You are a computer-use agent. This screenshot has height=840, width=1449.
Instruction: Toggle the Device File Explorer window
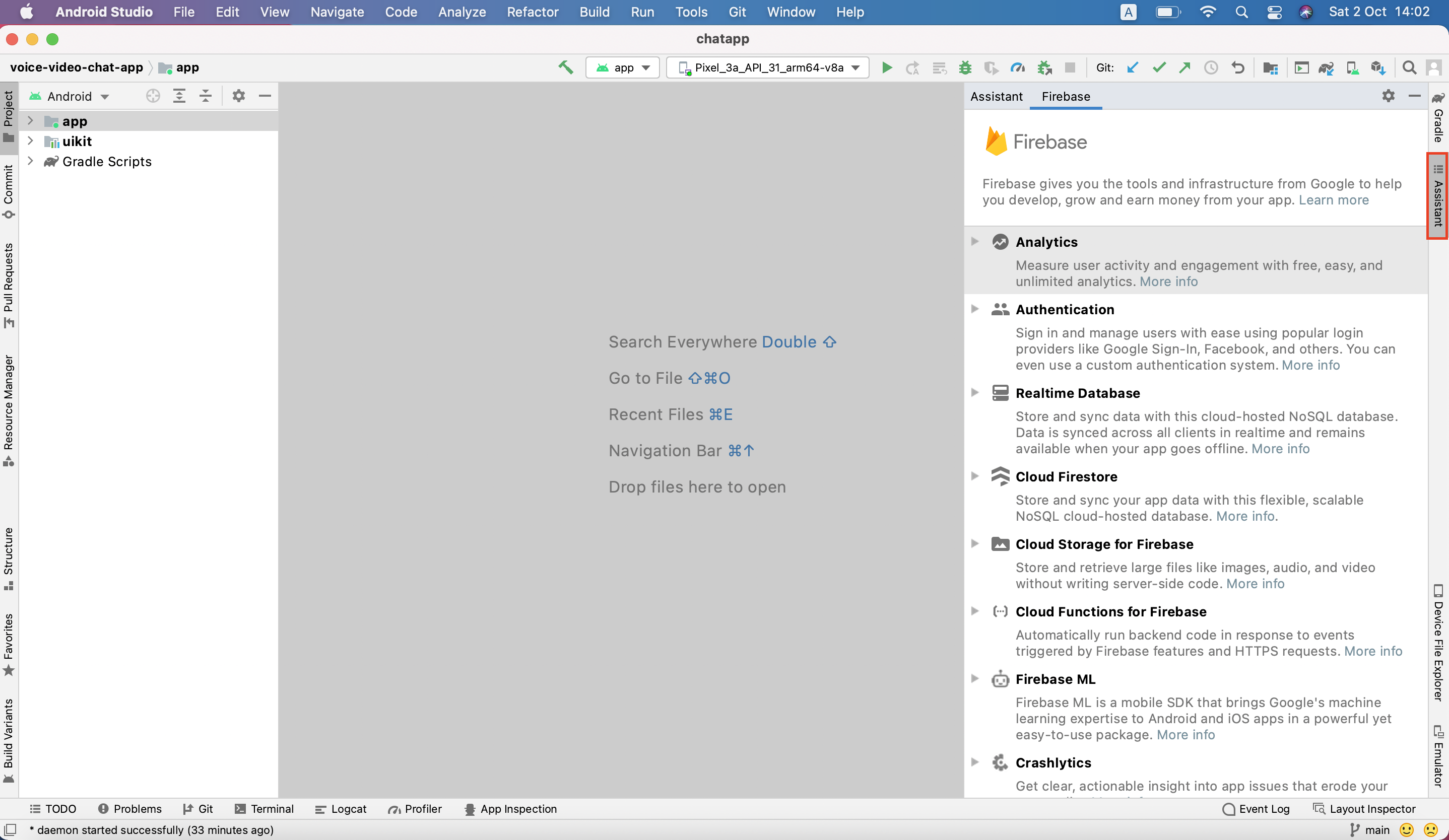(x=1438, y=643)
